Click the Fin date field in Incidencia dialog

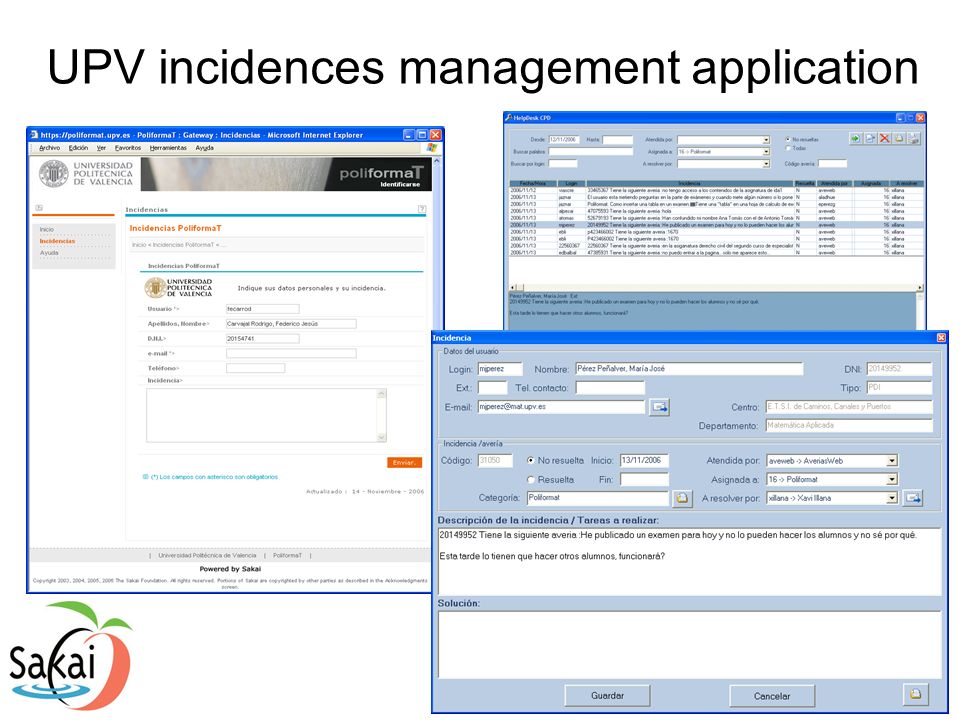(x=644, y=479)
